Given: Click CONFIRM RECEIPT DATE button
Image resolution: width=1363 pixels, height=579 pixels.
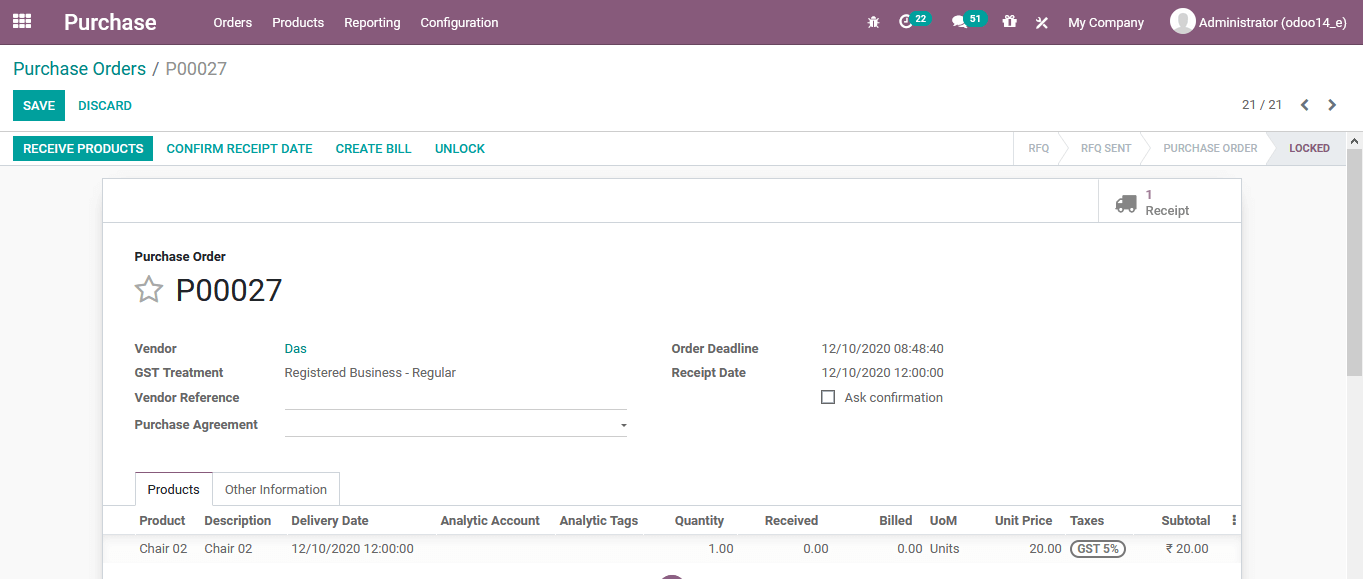Looking at the screenshot, I should 239,148.
